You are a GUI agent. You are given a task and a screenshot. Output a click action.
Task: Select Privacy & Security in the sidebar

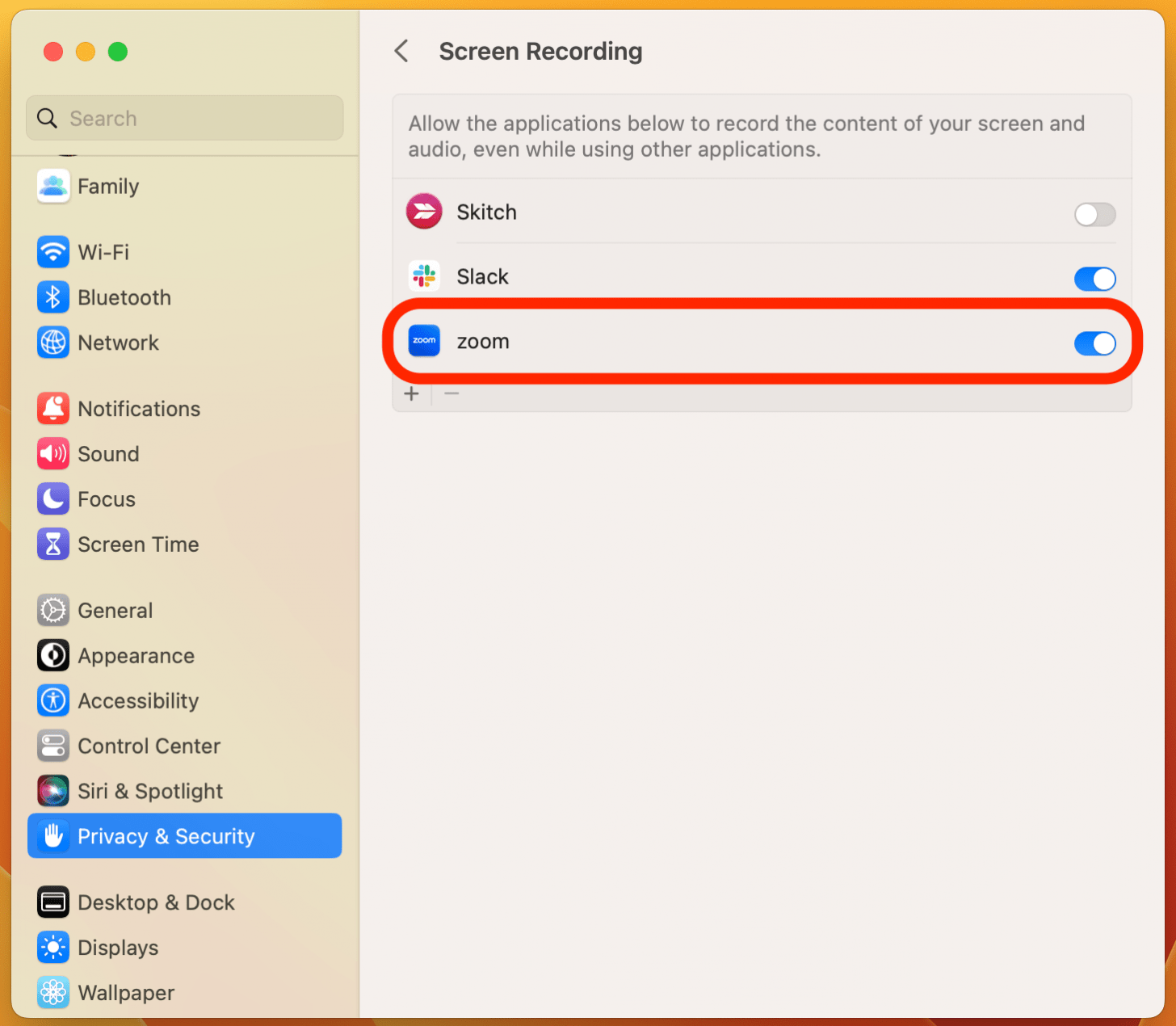166,836
